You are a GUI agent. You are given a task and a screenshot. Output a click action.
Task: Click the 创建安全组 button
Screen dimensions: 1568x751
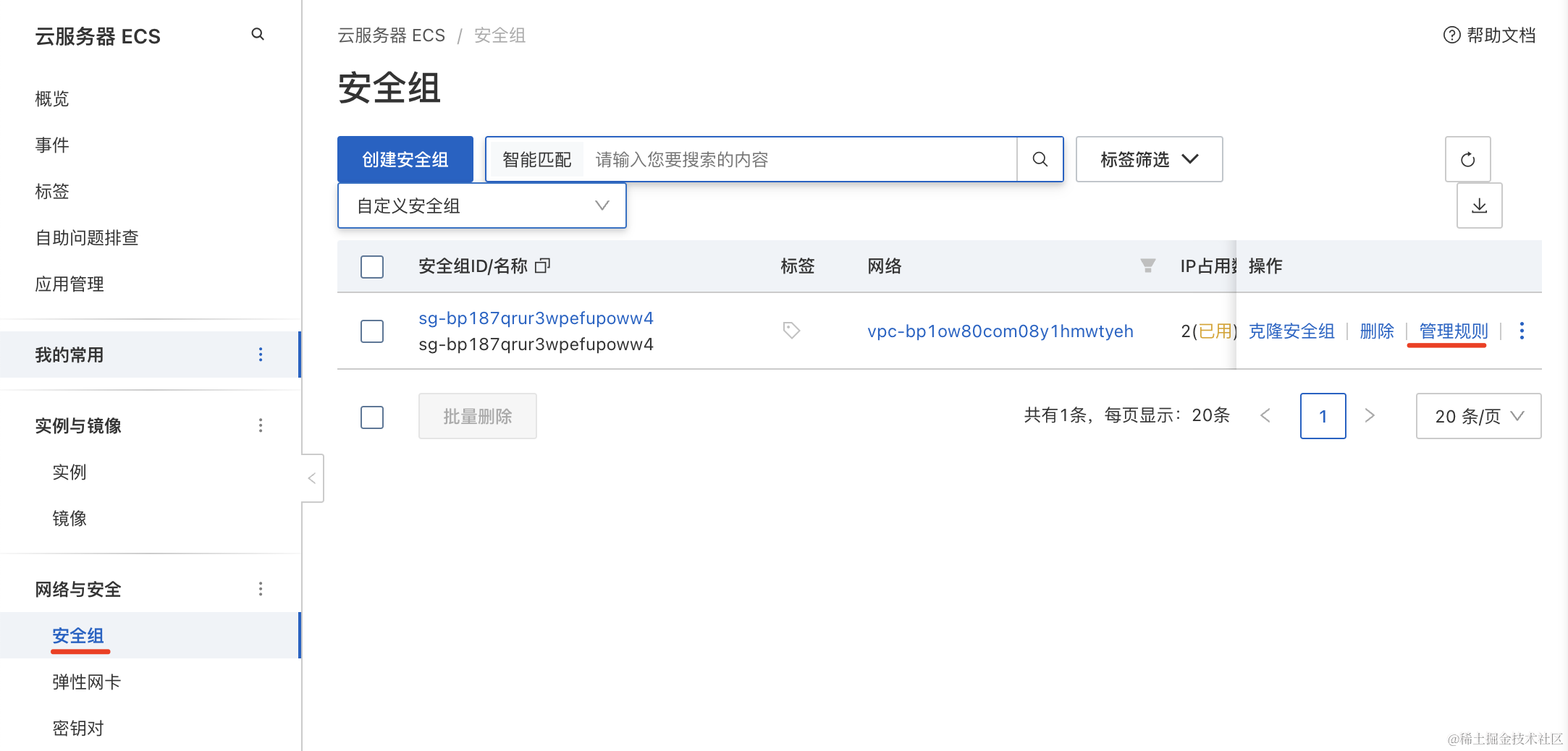click(405, 159)
